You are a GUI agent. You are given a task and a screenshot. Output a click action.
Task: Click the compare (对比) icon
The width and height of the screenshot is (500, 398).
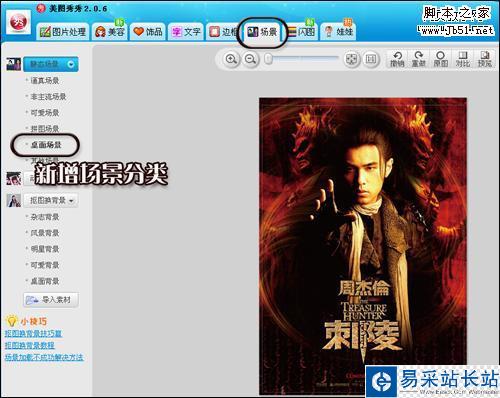(x=463, y=59)
